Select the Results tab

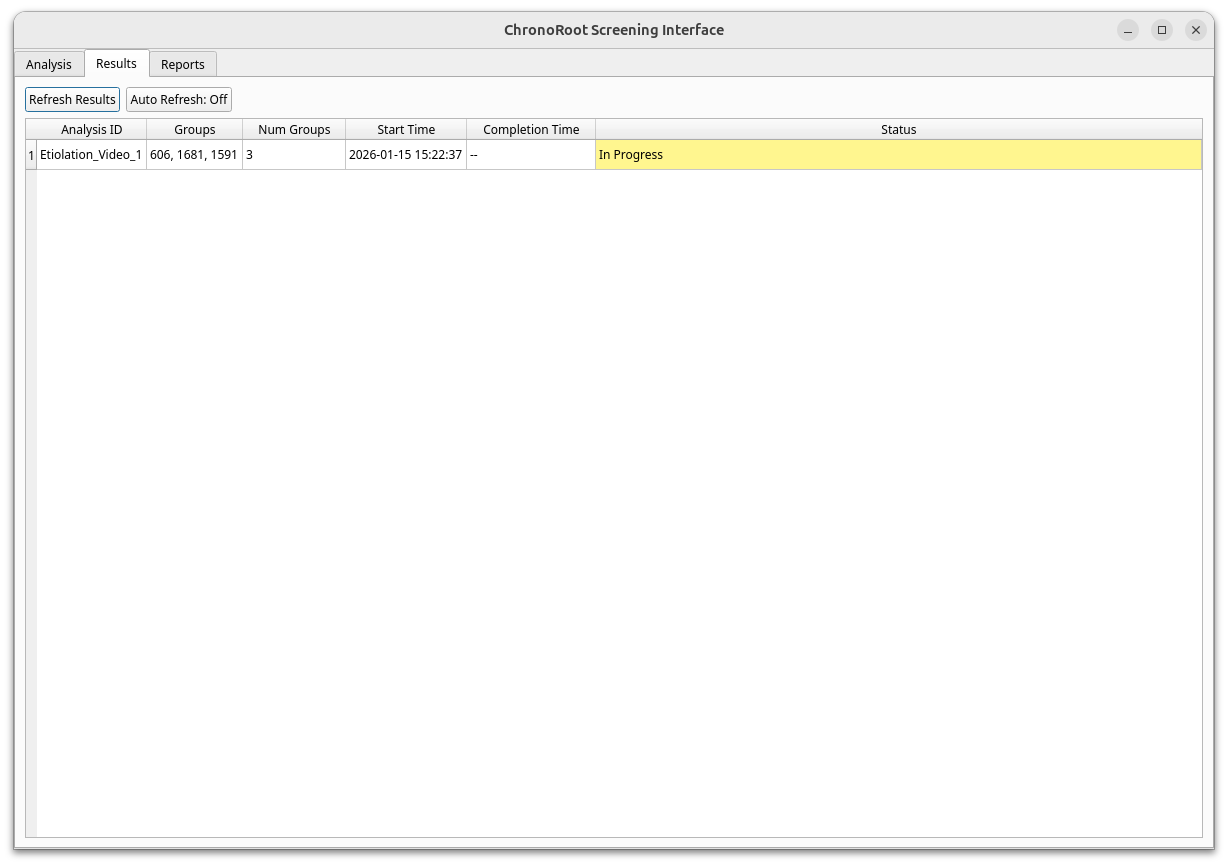tap(116, 63)
